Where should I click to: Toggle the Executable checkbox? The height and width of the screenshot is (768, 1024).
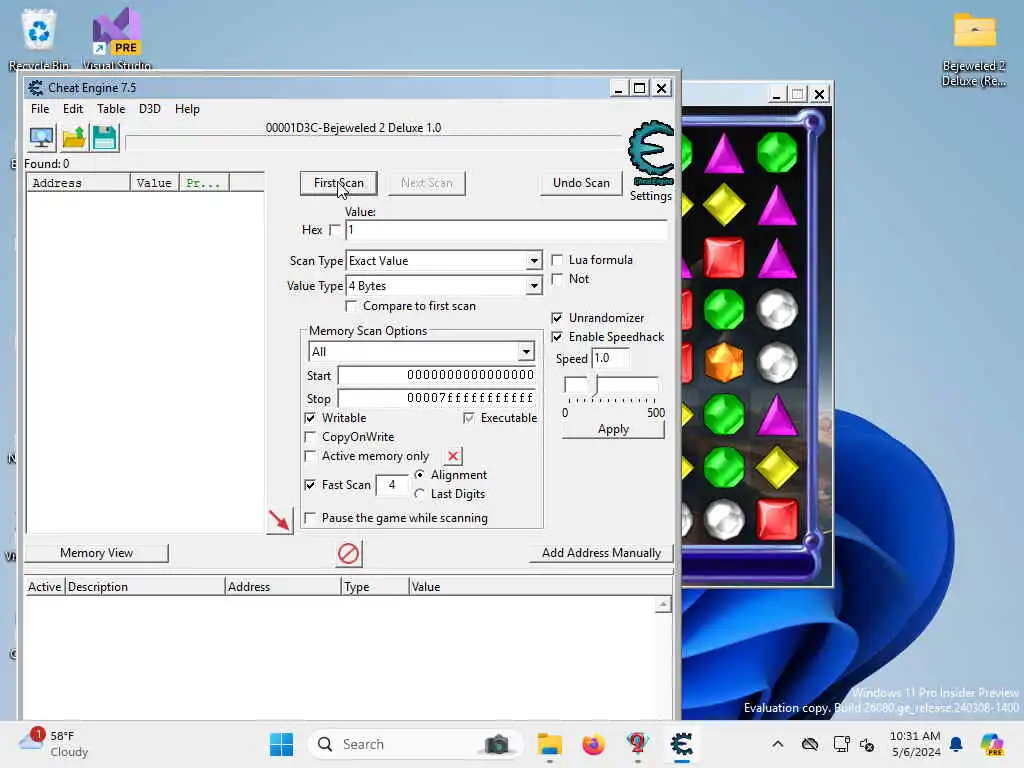point(468,418)
